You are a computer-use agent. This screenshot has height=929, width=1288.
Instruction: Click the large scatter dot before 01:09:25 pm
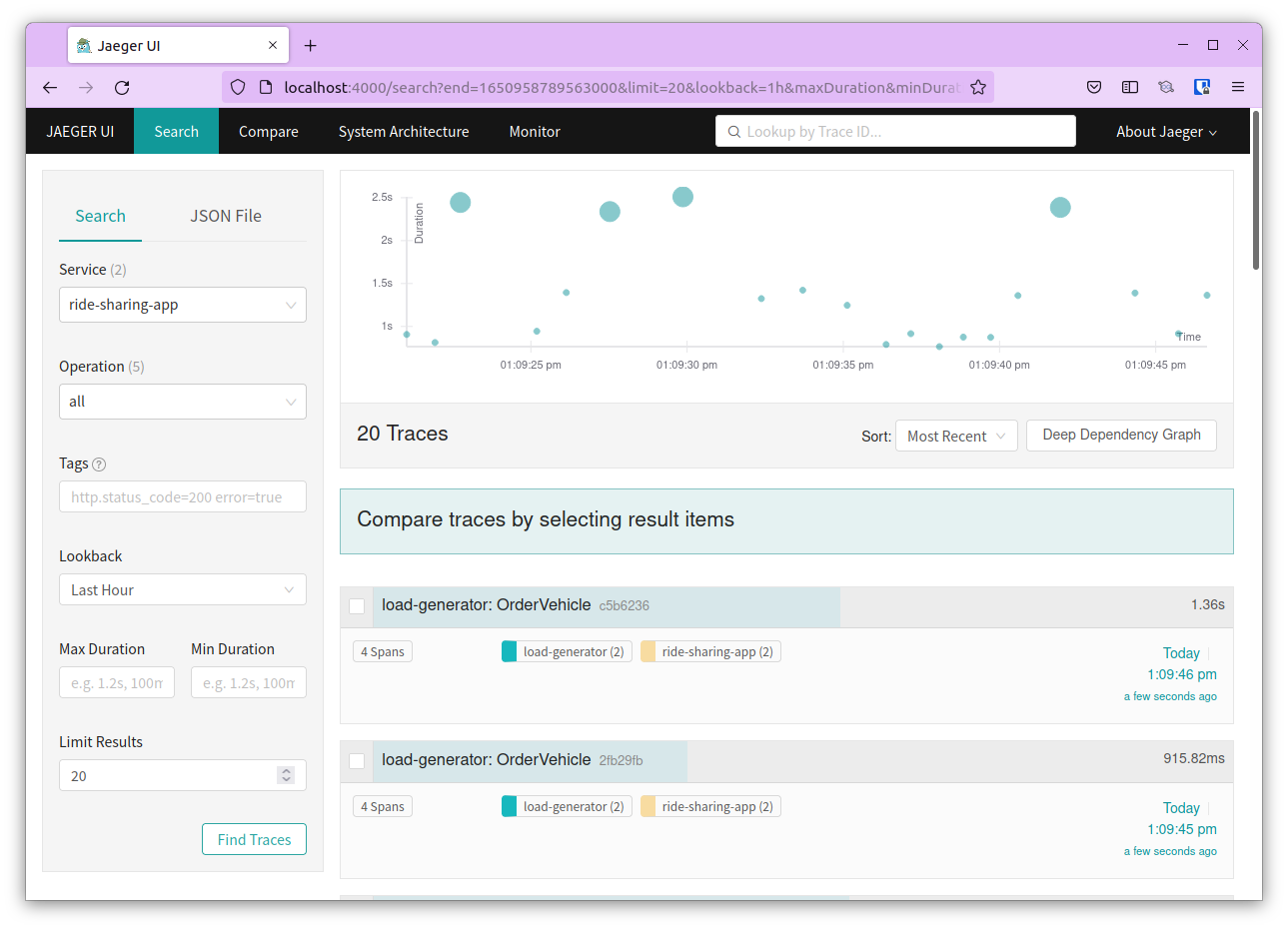pyautogui.click(x=460, y=203)
